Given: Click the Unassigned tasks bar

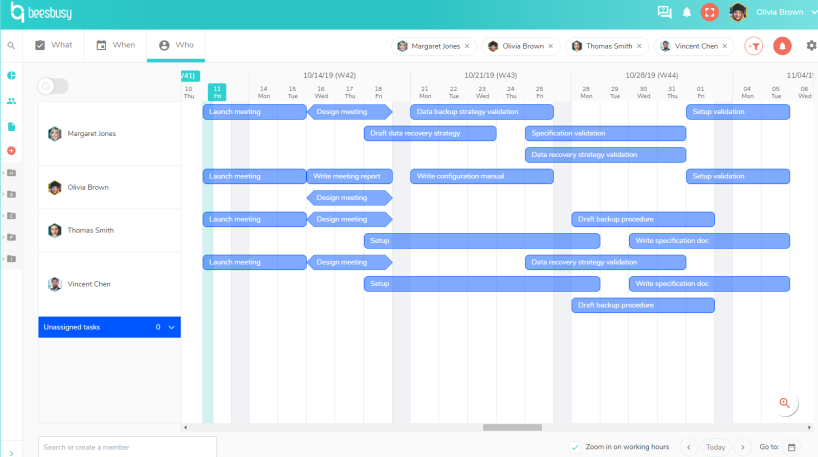Looking at the screenshot, I should [110, 327].
